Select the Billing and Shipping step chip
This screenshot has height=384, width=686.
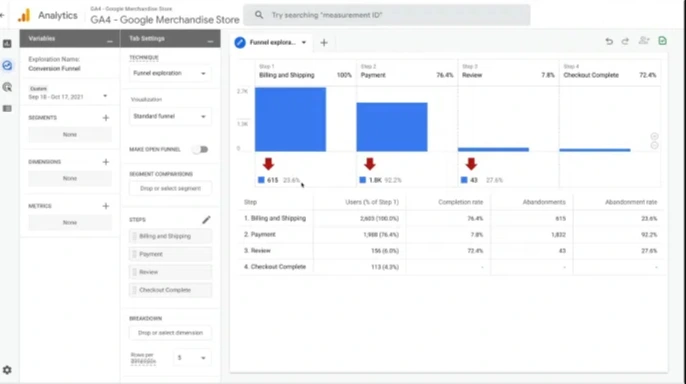coord(170,236)
